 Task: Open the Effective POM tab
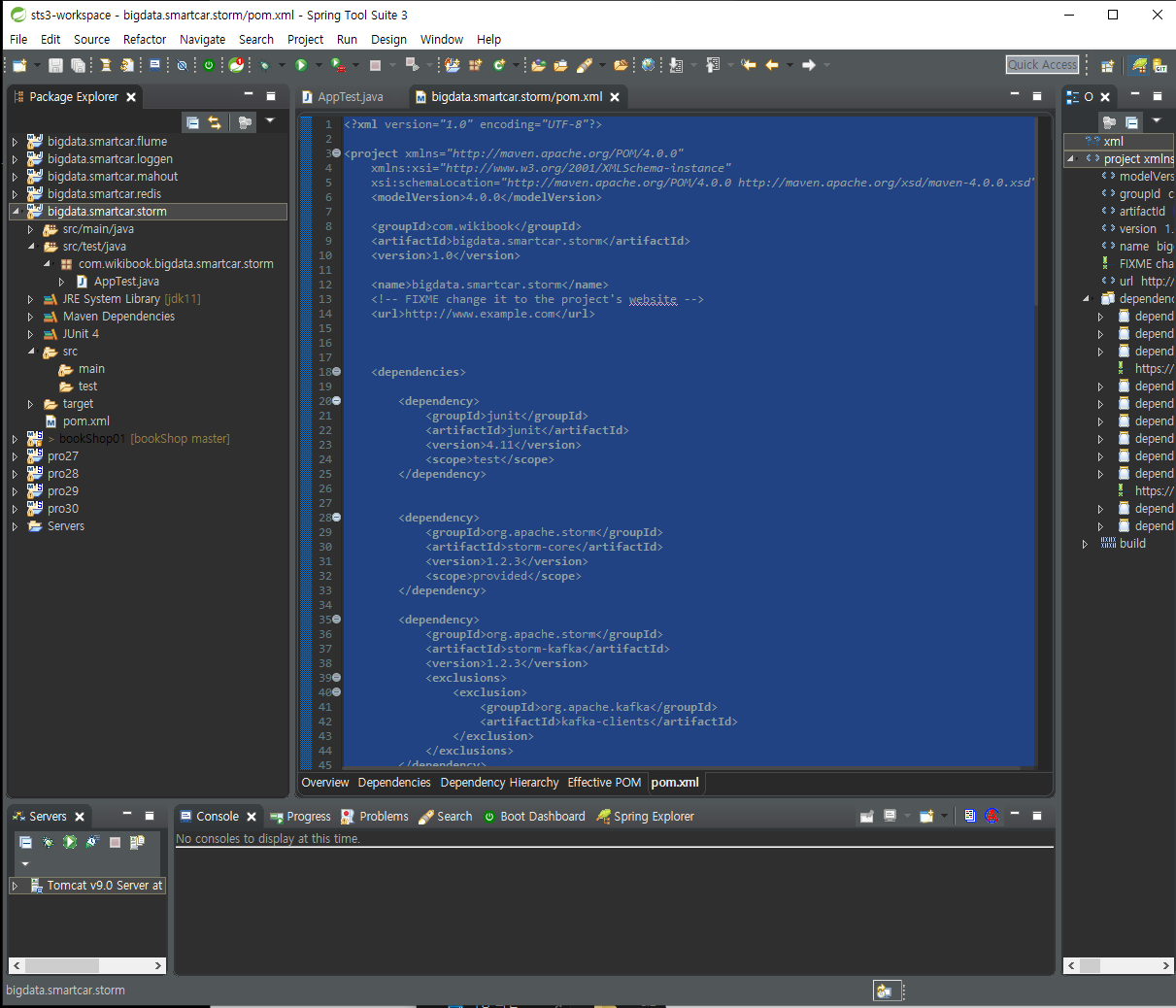click(x=604, y=783)
